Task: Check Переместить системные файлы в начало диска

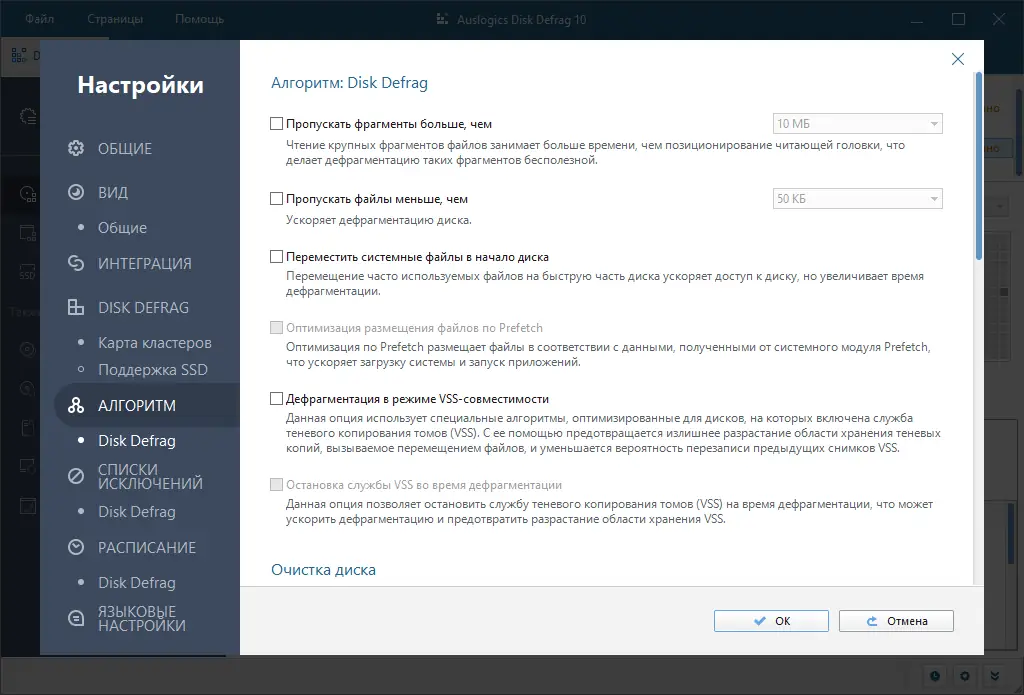Action: (276, 257)
